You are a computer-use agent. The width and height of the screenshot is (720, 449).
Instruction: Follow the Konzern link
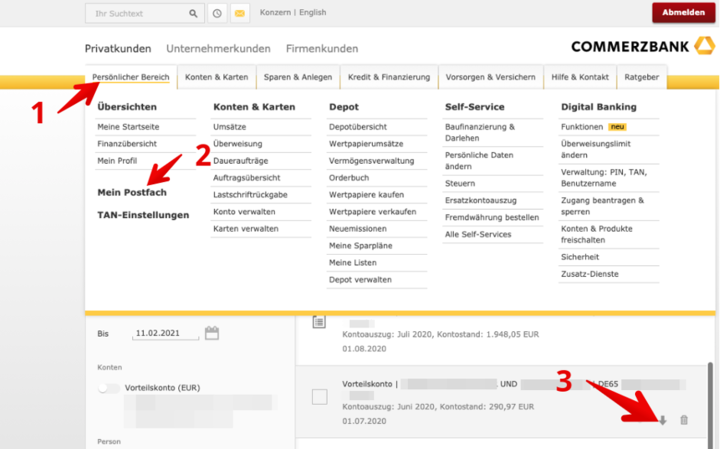[x=275, y=12]
